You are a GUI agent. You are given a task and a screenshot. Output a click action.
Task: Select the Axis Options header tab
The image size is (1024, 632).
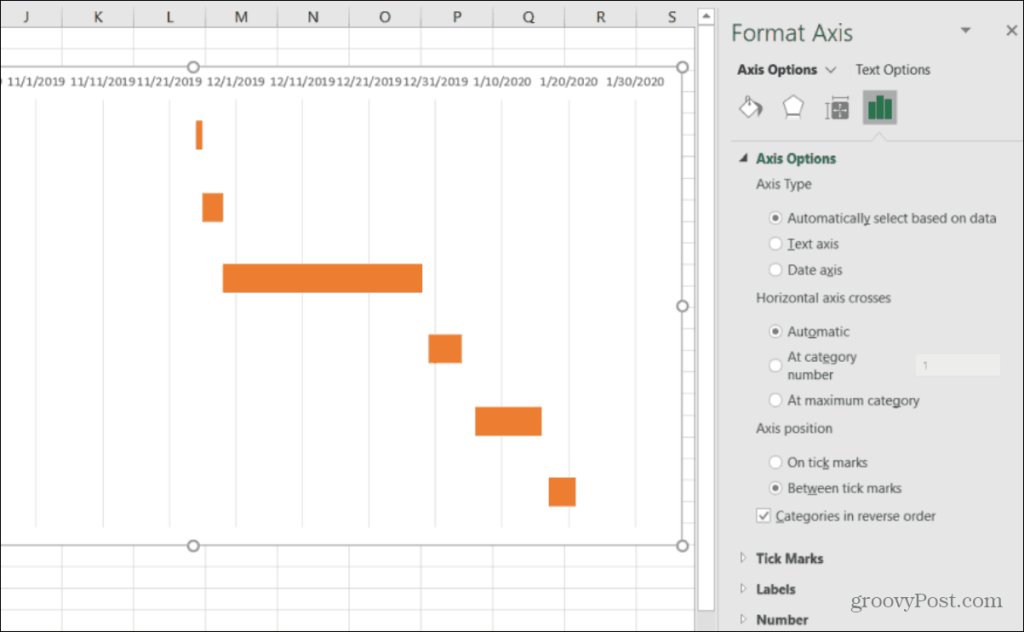tap(777, 70)
